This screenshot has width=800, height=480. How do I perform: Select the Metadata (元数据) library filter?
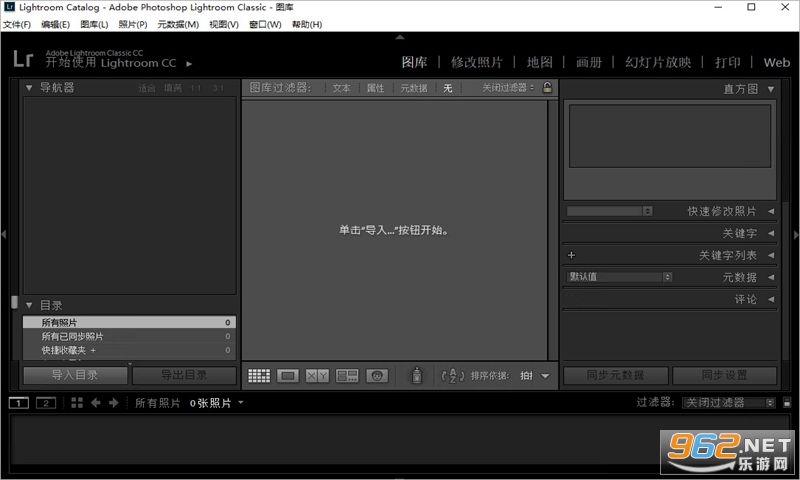414,88
